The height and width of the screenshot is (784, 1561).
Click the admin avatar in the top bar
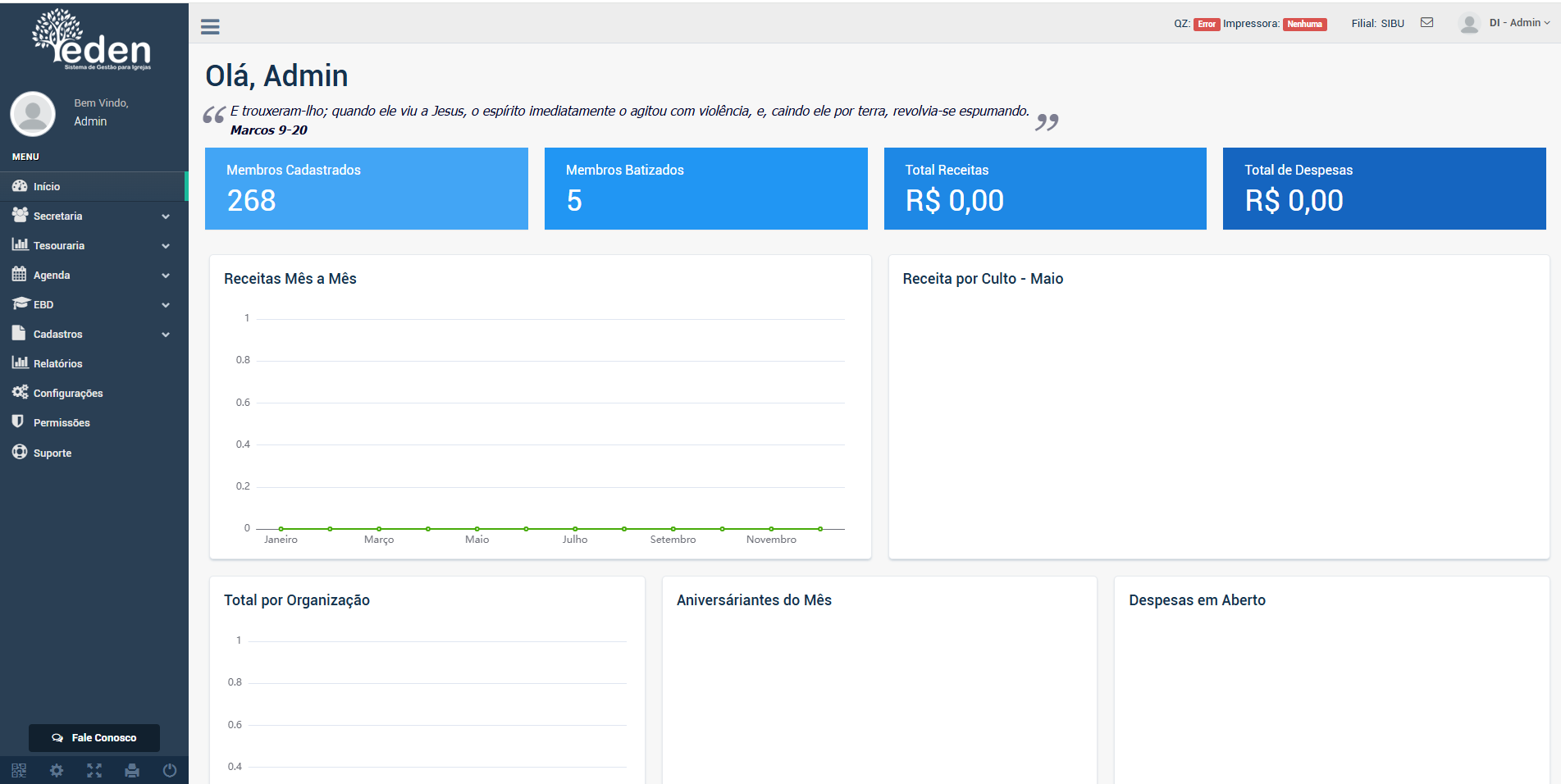pyautogui.click(x=1469, y=24)
